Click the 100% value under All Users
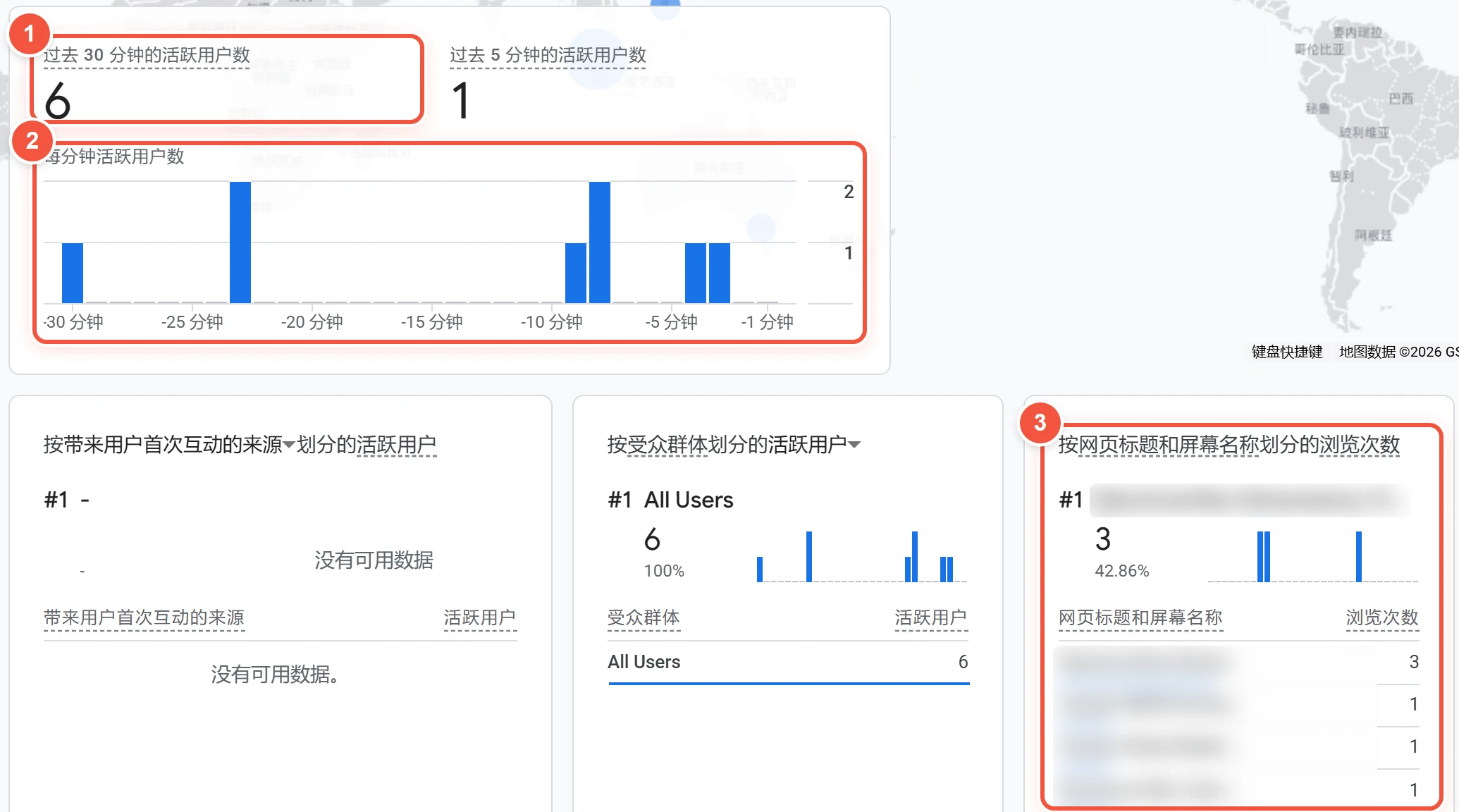The height and width of the screenshot is (812, 1459). (664, 571)
